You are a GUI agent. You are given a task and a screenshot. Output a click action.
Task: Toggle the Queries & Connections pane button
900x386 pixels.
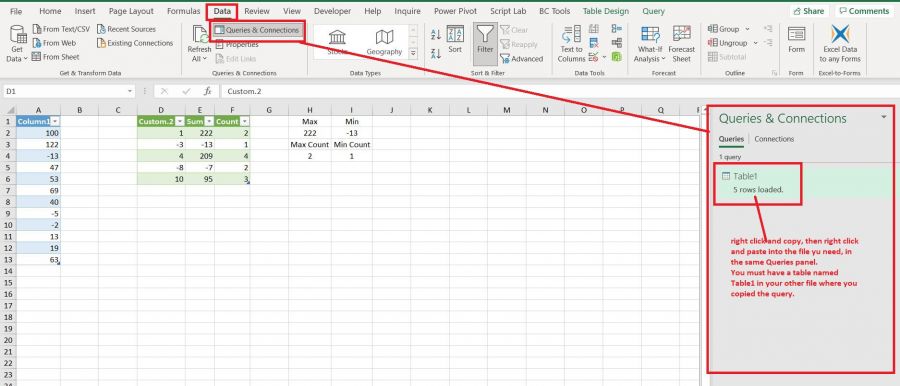point(257,30)
